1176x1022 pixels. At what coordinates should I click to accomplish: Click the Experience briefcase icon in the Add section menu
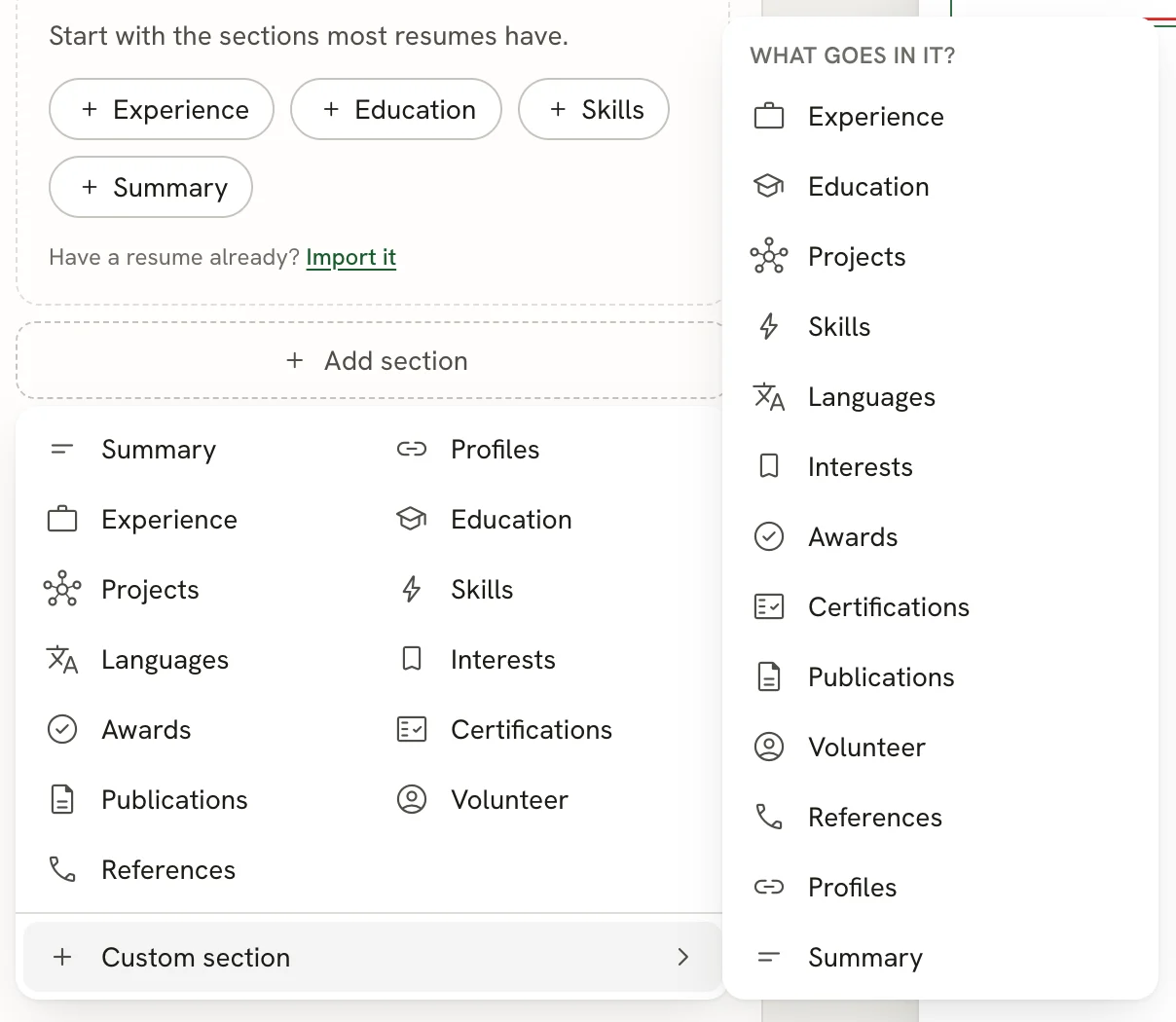click(x=62, y=520)
